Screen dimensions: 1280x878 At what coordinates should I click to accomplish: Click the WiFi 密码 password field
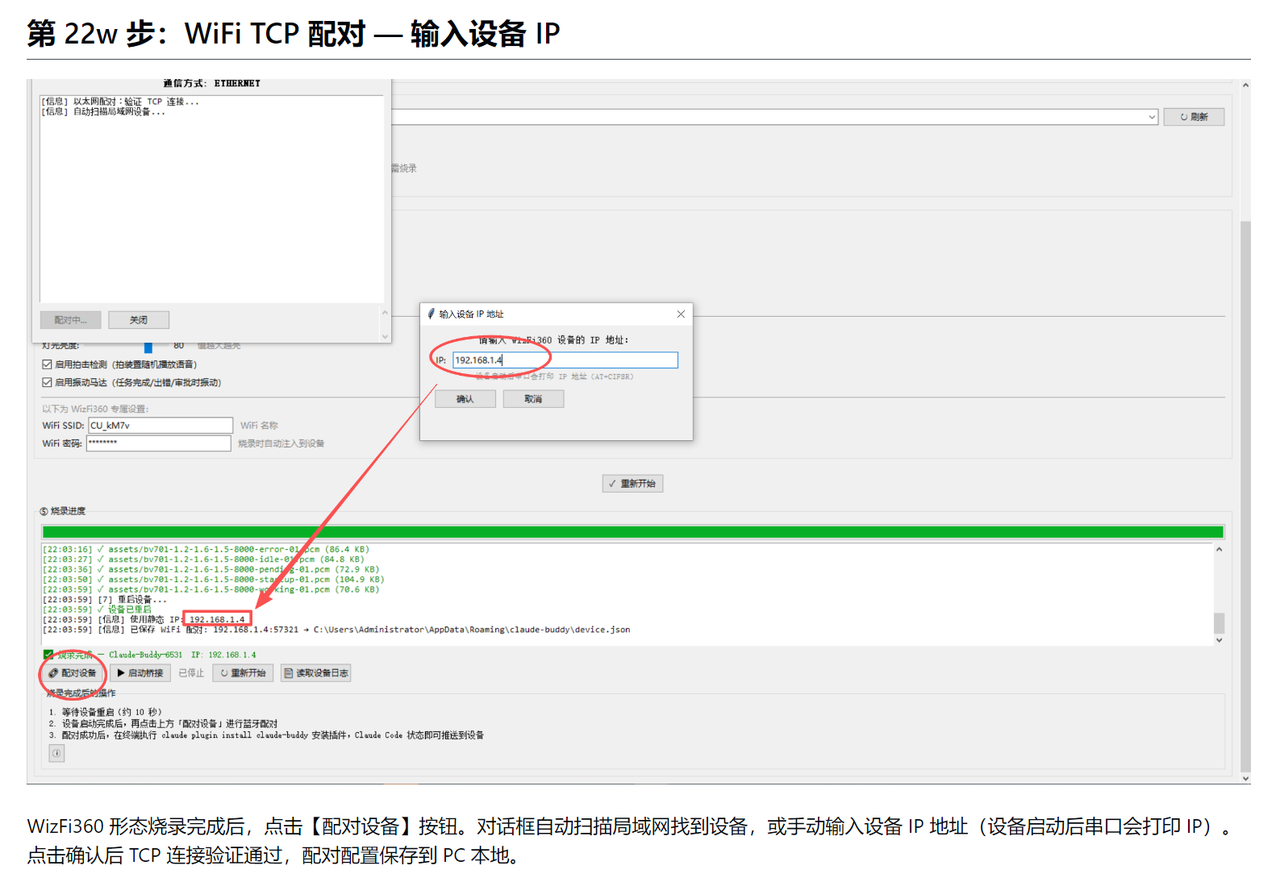click(158, 443)
